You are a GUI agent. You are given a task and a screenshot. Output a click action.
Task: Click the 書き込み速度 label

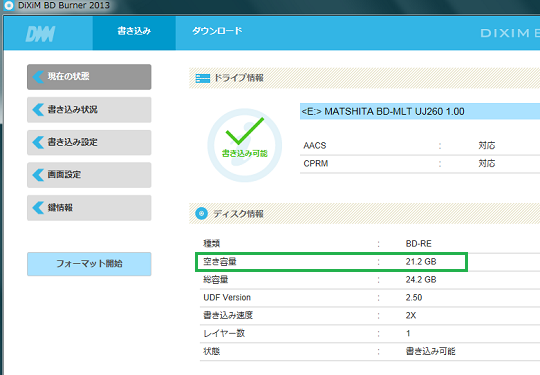point(228,315)
